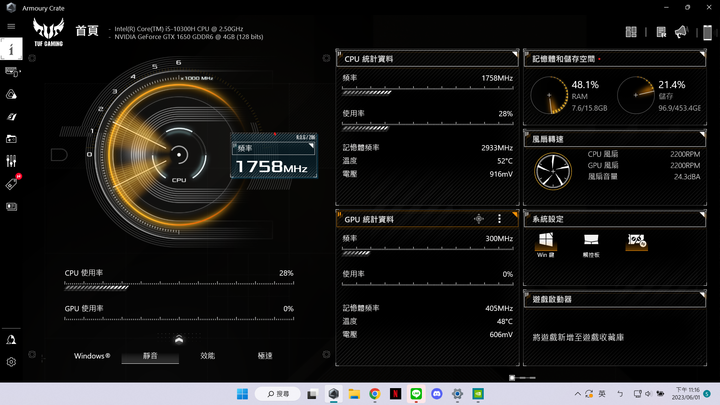Click corner arrow of GPU 統計資料 panel
The height and width of the screenshot is (405, 720).
[x=515, y=214]
